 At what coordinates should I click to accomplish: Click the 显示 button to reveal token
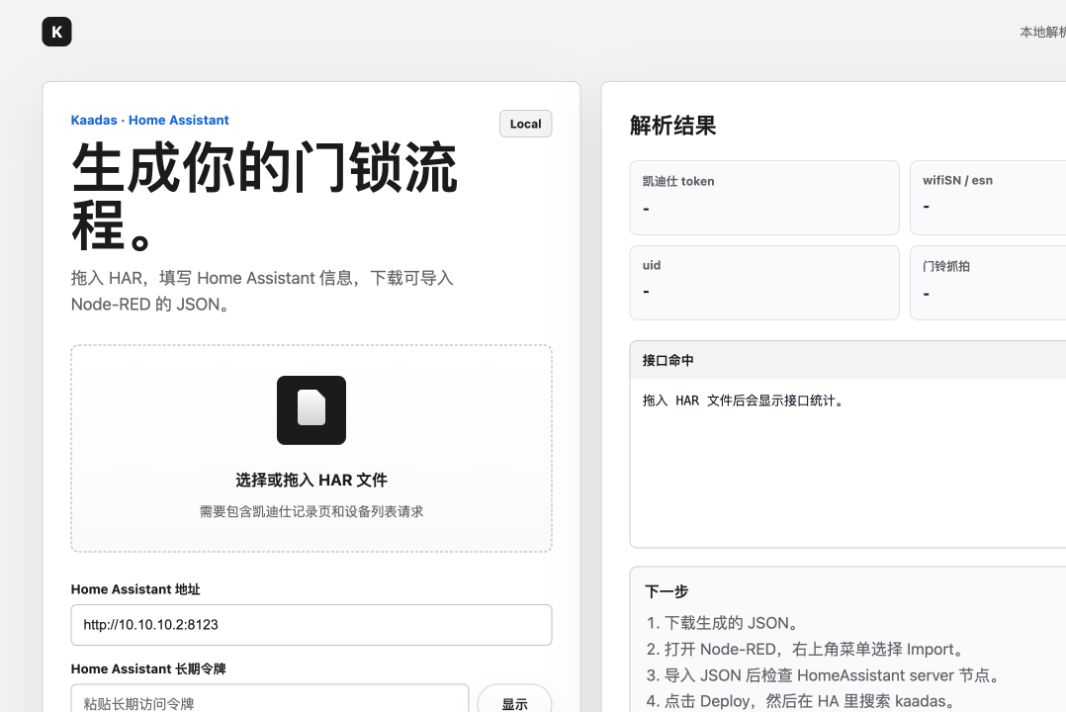[515, 700]
